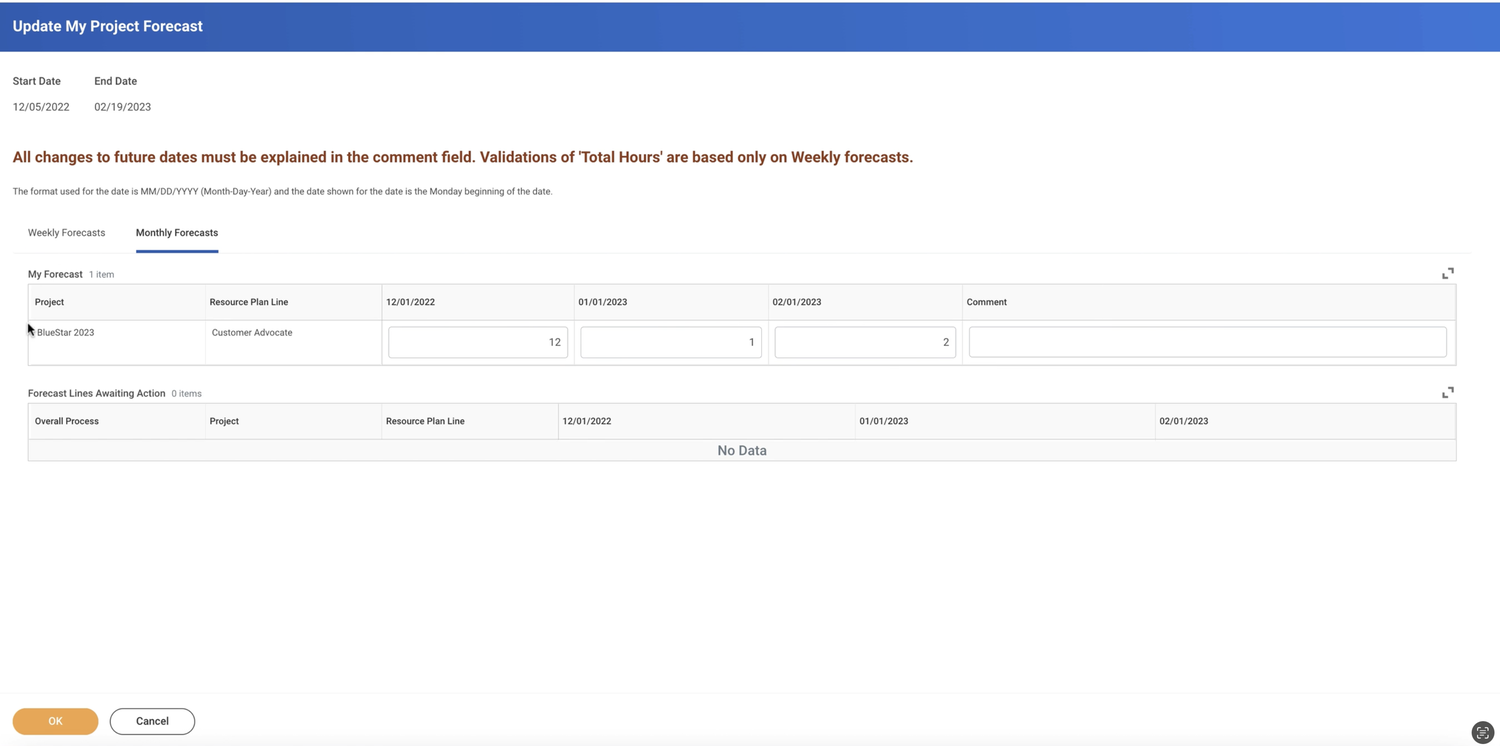Click the Overall Process column header

[x=66, y=421]
